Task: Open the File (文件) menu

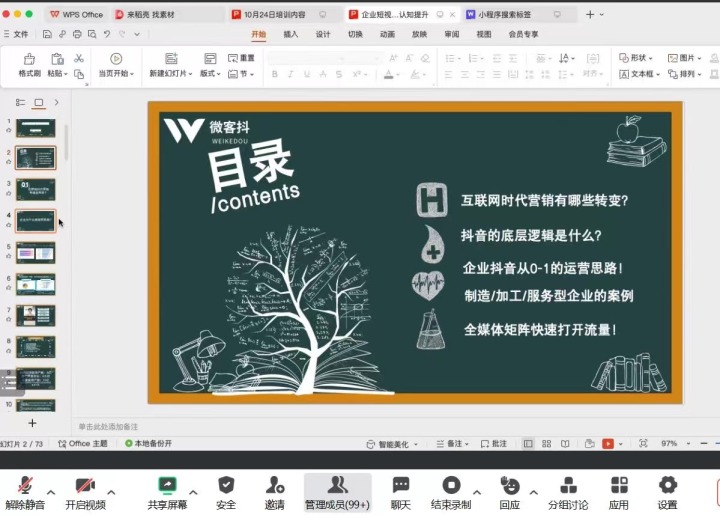Action: (16, 34)
